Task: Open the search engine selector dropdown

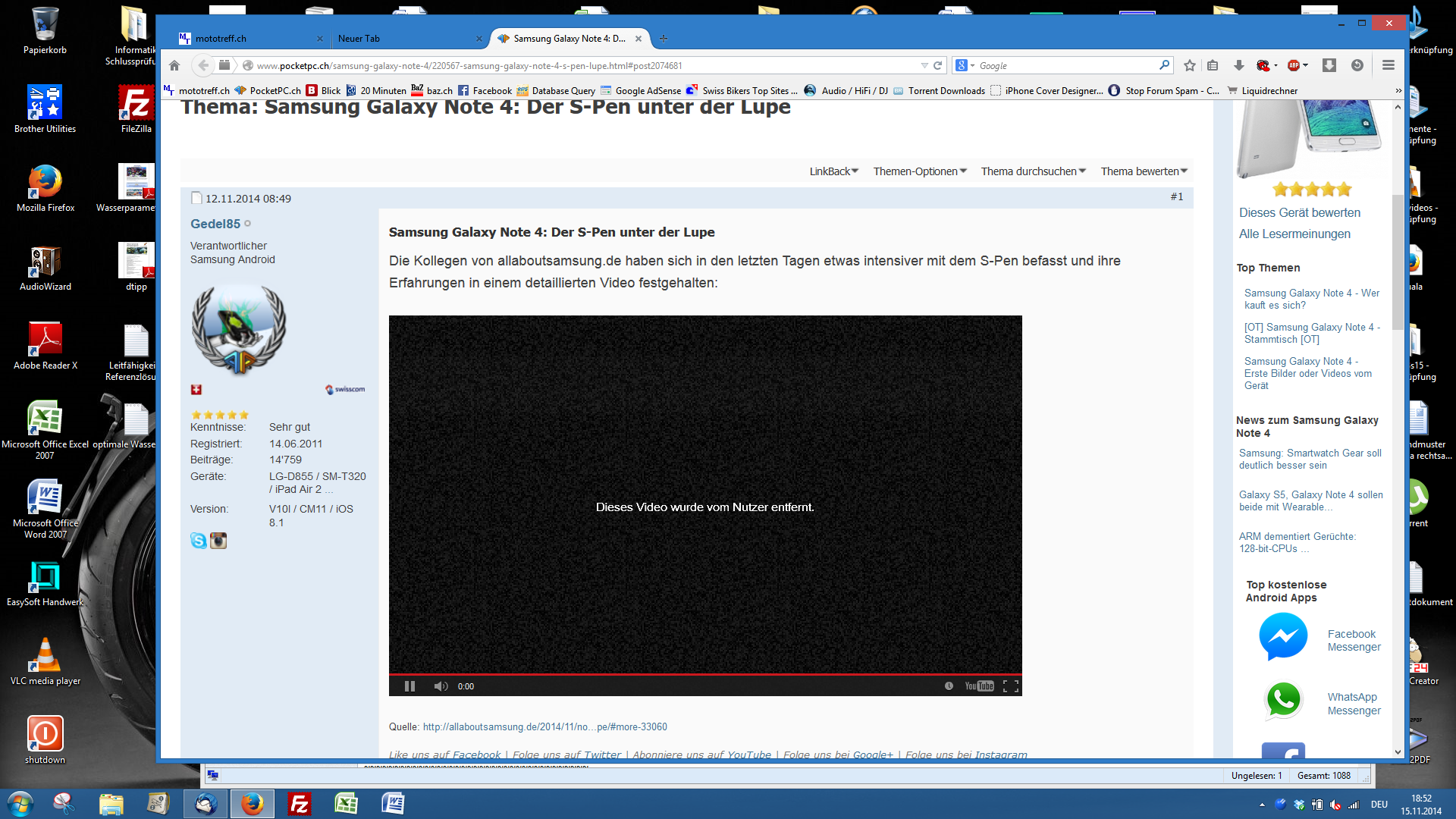Action: pos(965,65)
